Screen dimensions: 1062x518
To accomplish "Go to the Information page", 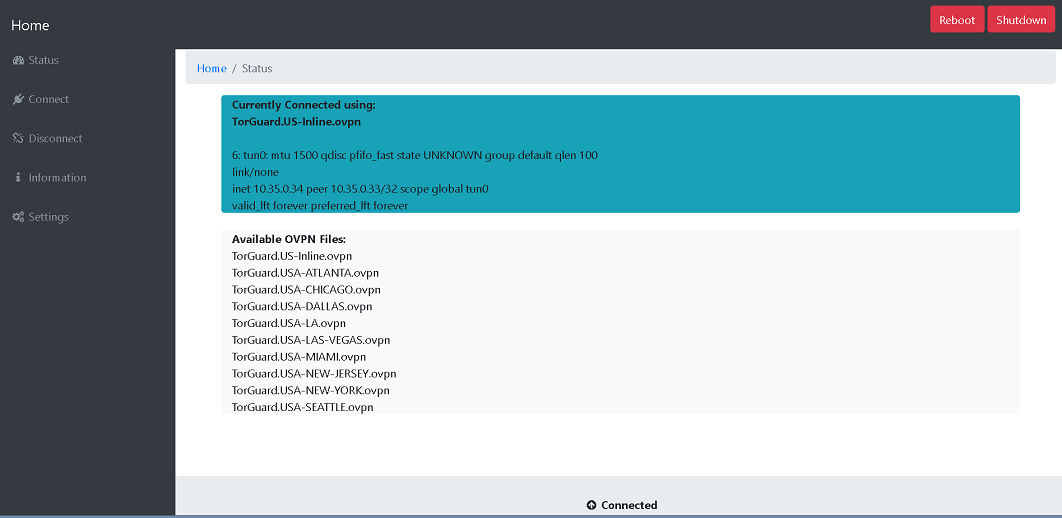I will (x=58, y=178).
